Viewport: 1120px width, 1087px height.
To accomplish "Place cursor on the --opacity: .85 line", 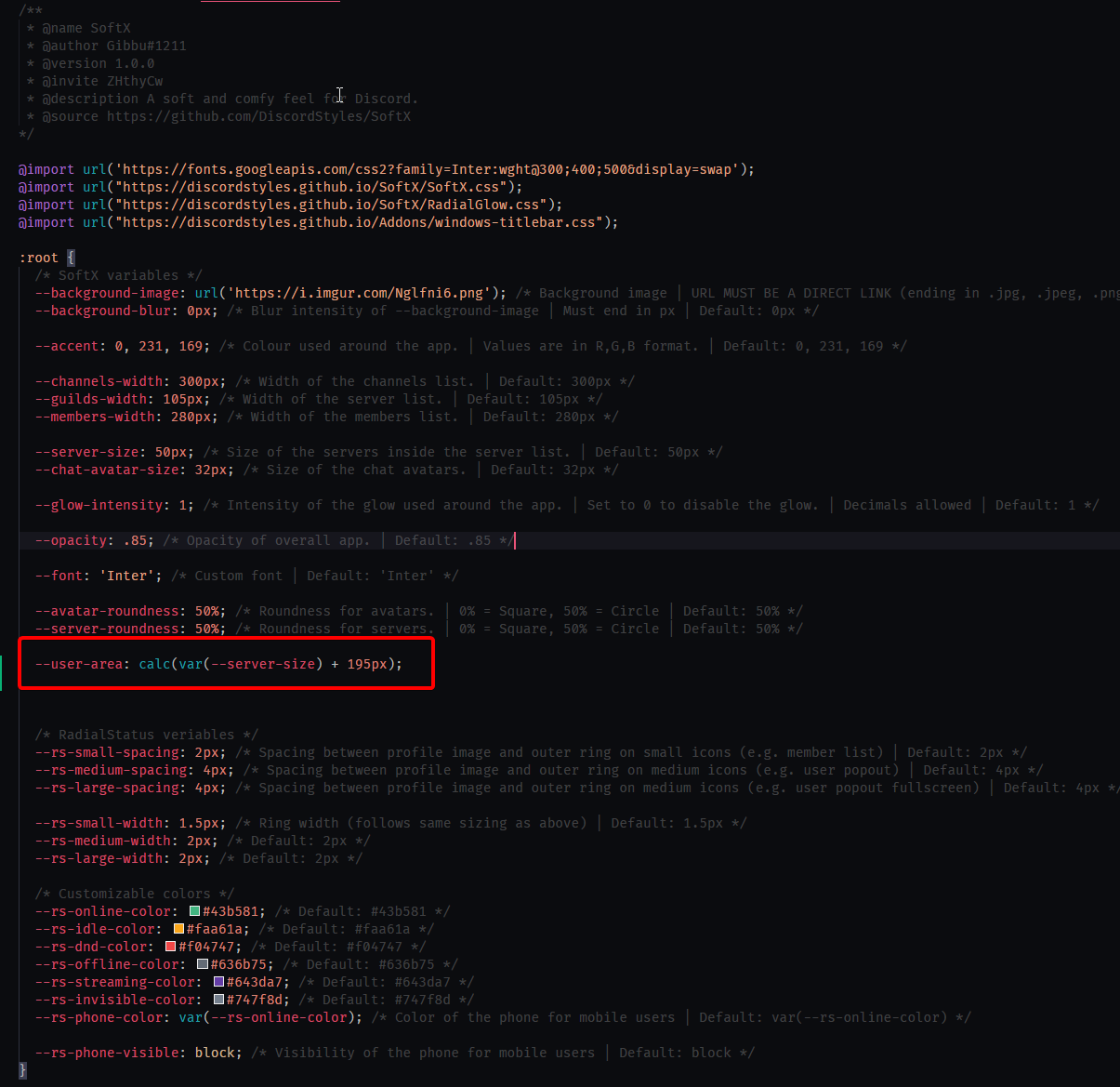I will tap(135, 539).
